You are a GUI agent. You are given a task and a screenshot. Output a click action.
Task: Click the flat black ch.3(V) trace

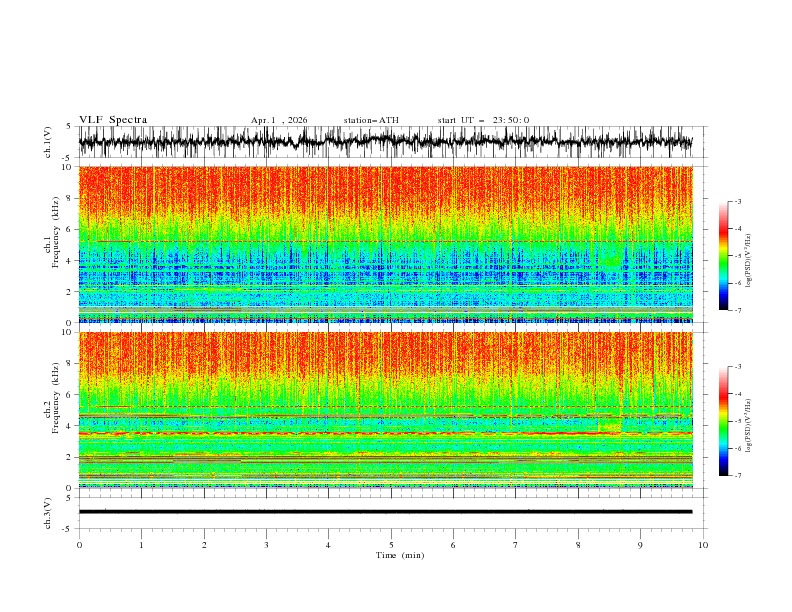[x=385, y=512]
